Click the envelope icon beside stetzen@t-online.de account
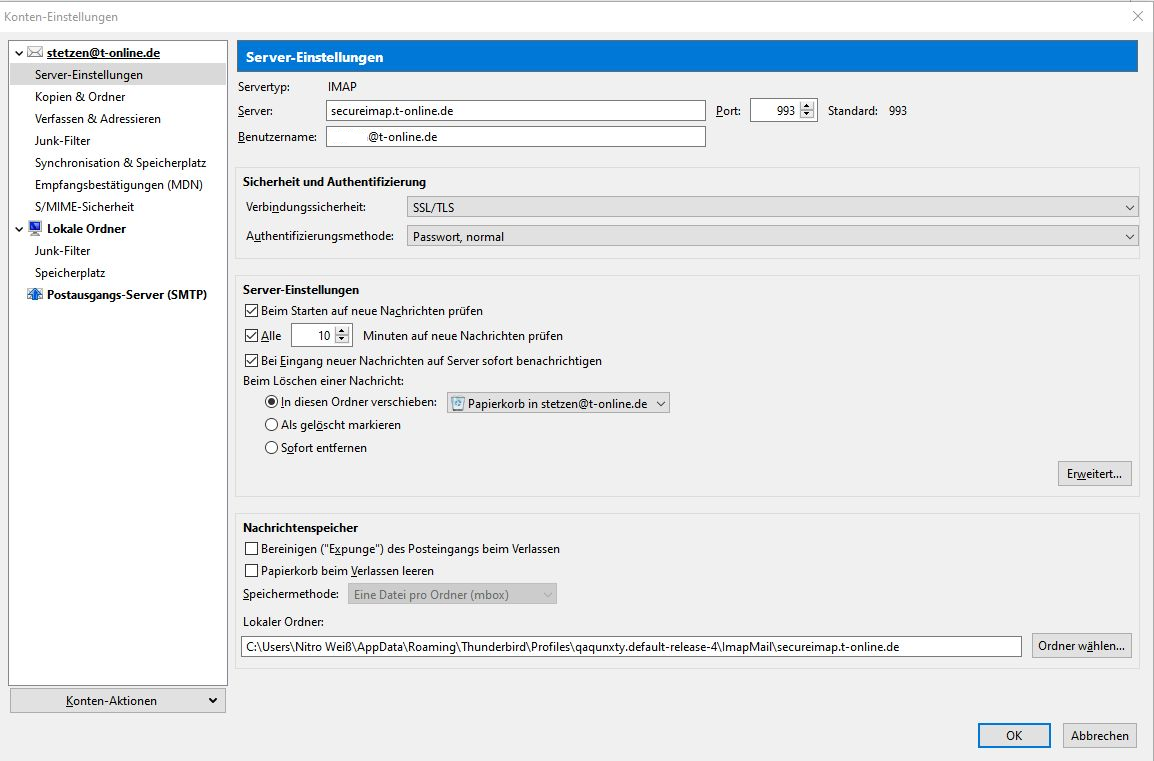The image size is (1154, 761). tap(35, 53)
